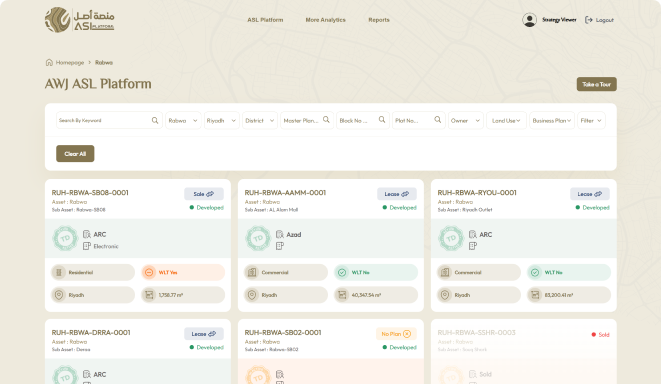Click the WLT Yes orange status icon
Viewport: 661px width, 384px height.
[149, 272]
